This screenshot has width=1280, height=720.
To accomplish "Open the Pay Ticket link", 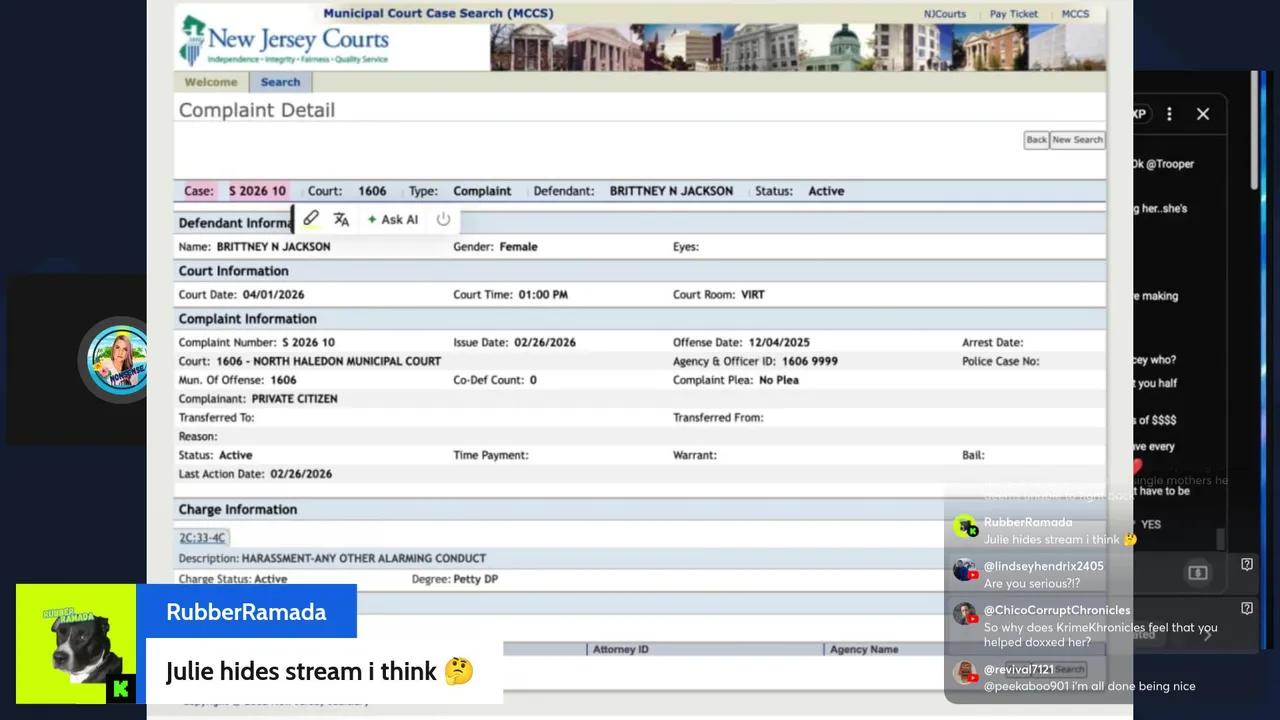I will point(1014,14).
